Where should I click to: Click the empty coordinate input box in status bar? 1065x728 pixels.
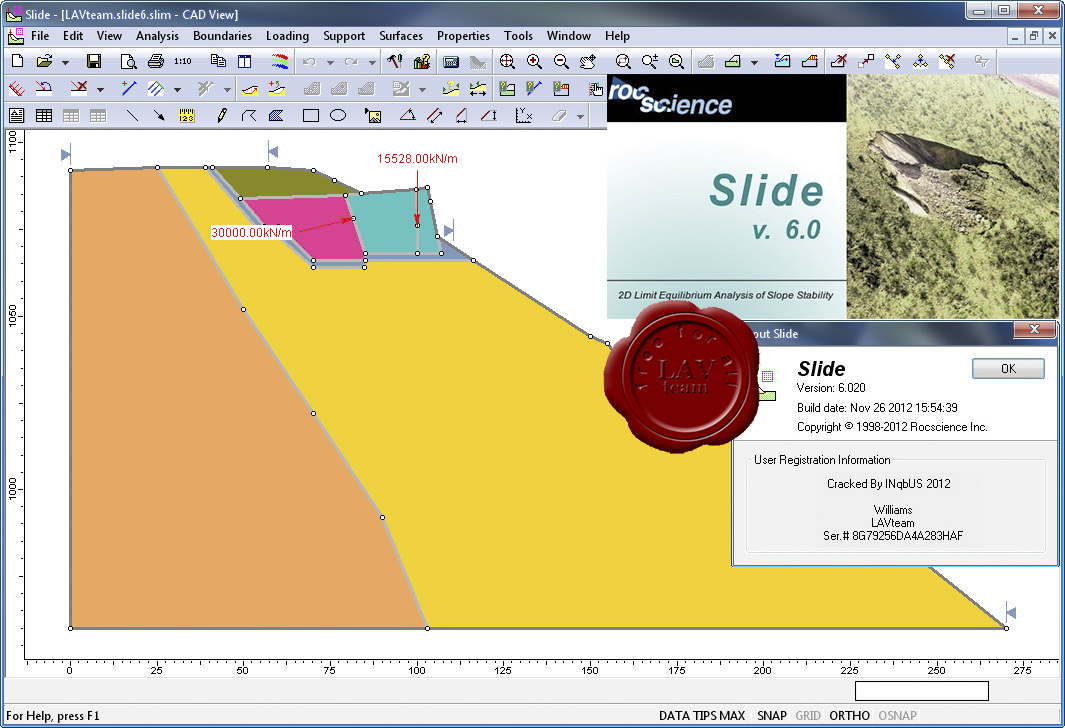coord(922,691)
